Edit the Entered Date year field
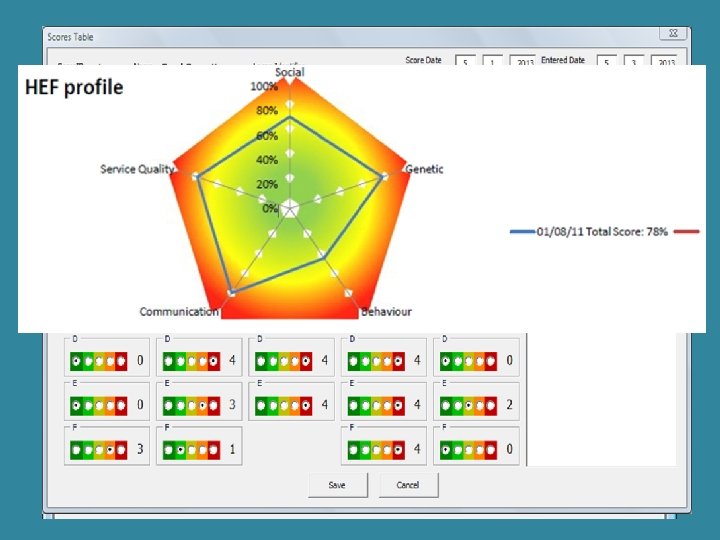The height and width of the screenshot is (540, 720). tap(664, 61)
